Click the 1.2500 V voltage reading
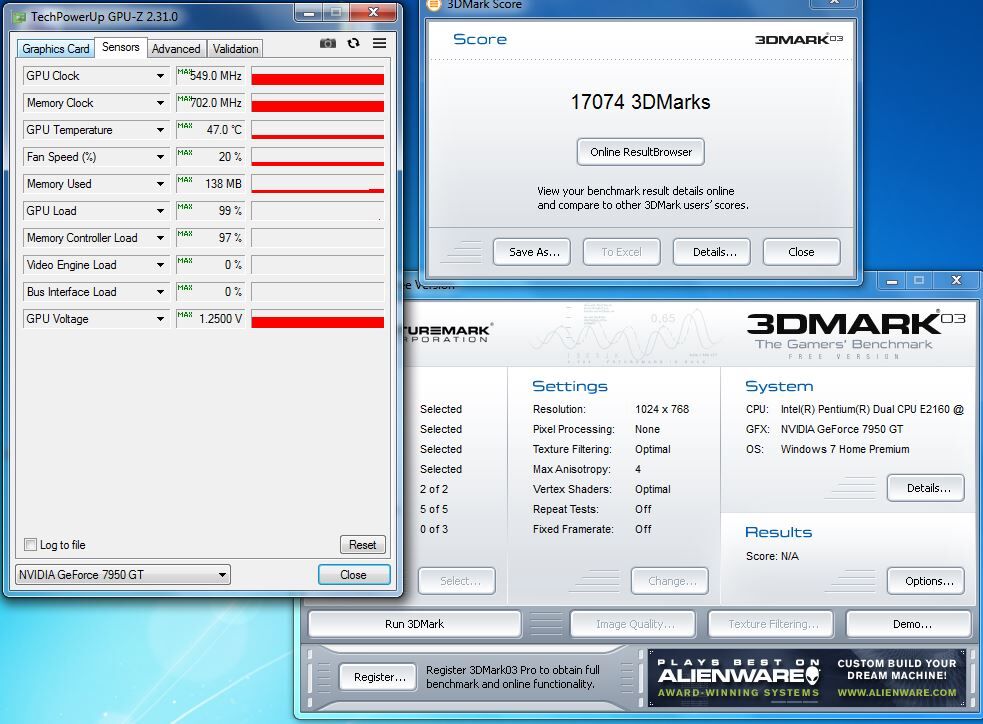The width and height of the screenshot is (983, 724). (220, 318)
